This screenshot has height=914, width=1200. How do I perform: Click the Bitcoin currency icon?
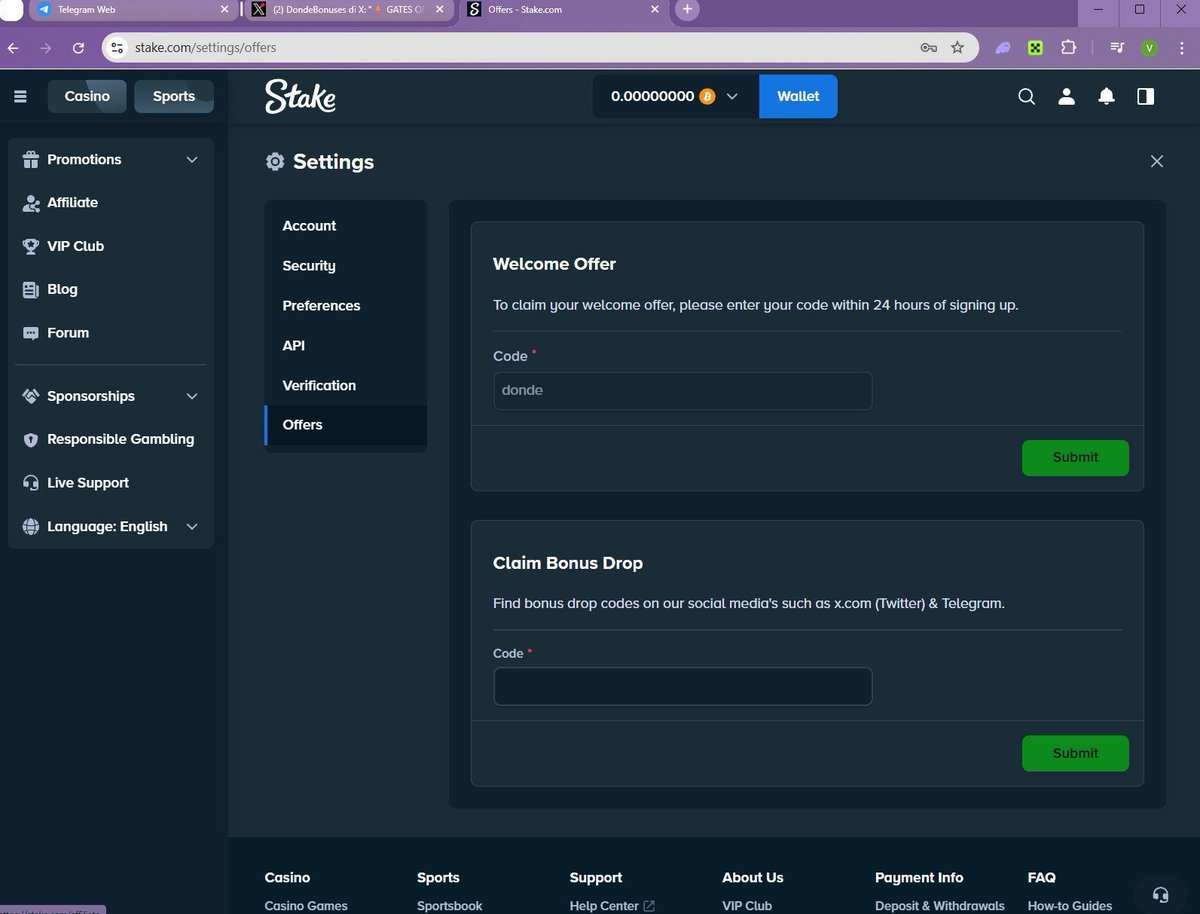click(707, 96)
